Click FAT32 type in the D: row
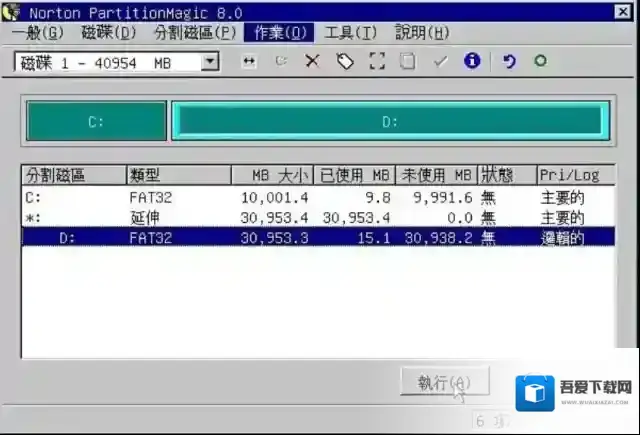The width and height of the screenshot is (640, 435). (x=151, y=238)
